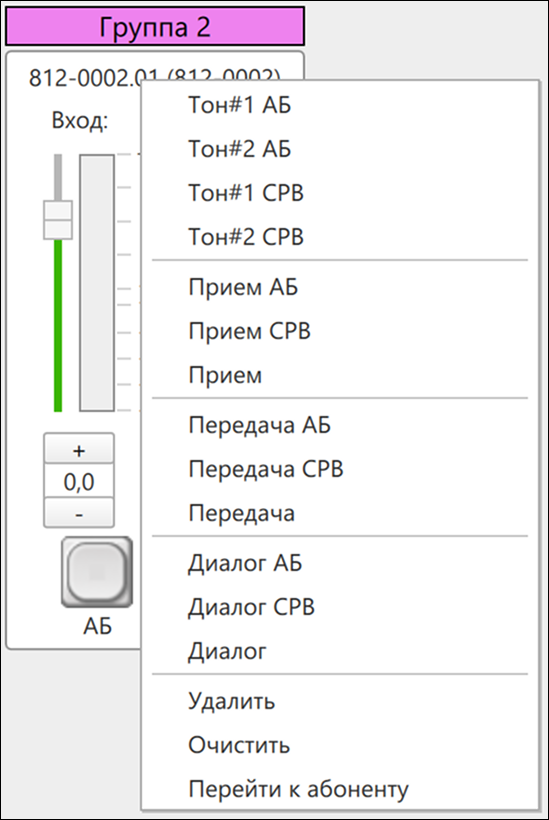This screenshot has width=549, height=820.
Task: Choose the plain Диалог entry
Action: pos(340,651)
